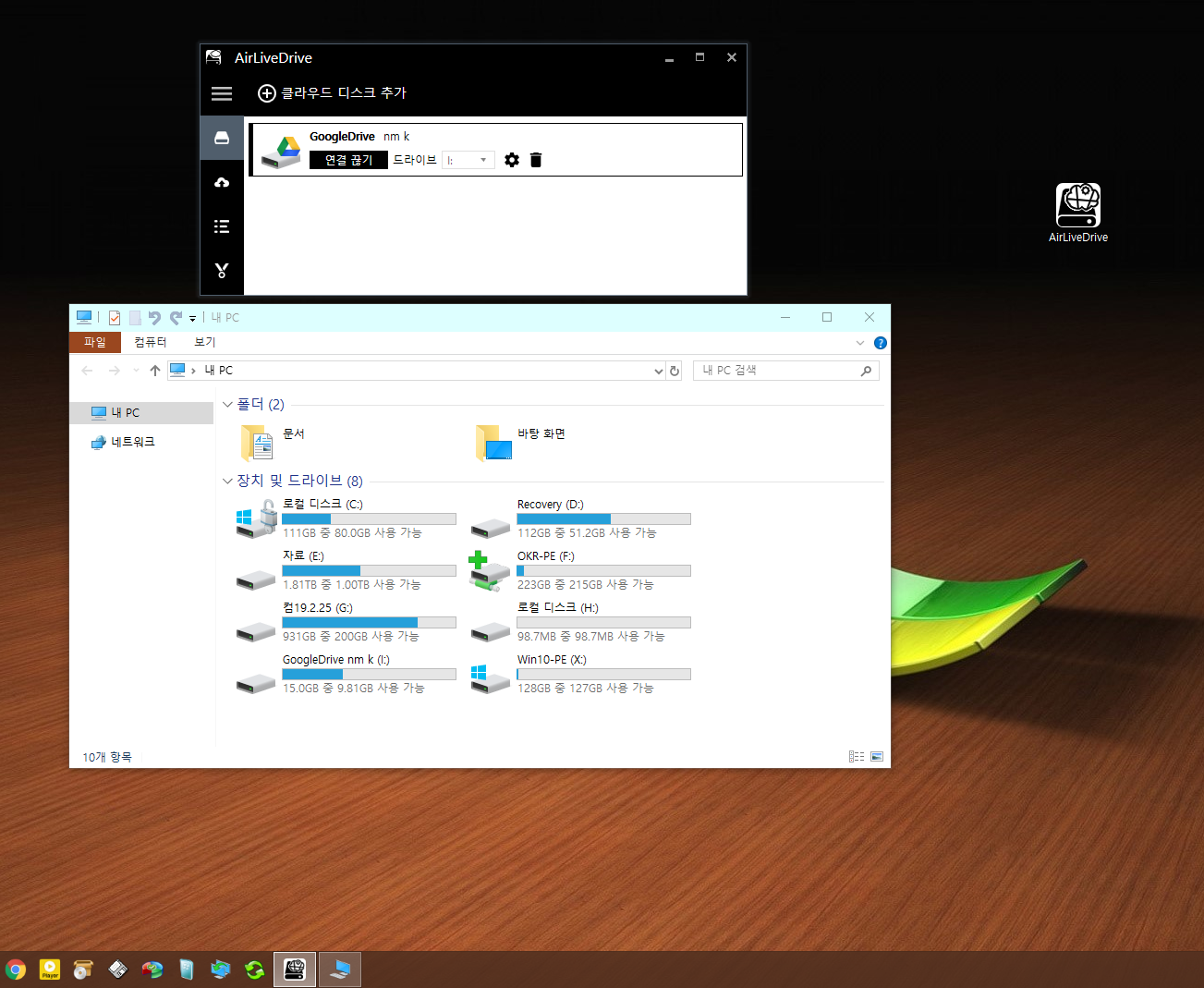This screenshot has height=988, width=1204.
Task: Select 내 PC in navigation pane
Action: [141, 412]
